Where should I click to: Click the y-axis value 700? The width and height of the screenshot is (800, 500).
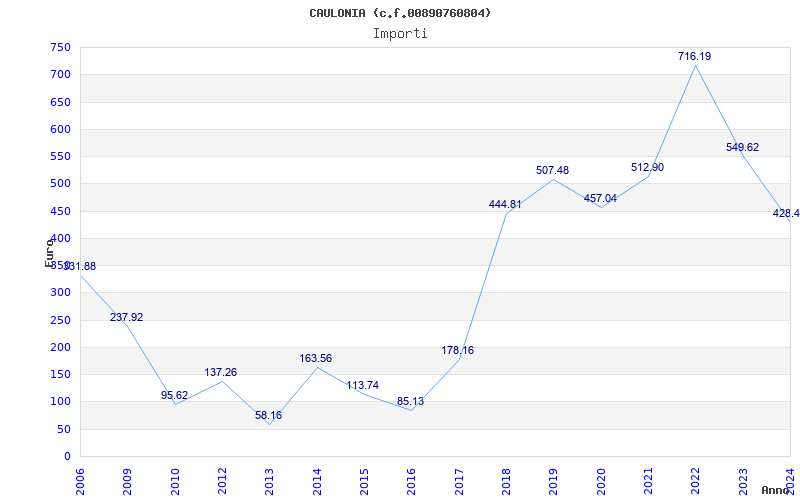coord(60,74)
